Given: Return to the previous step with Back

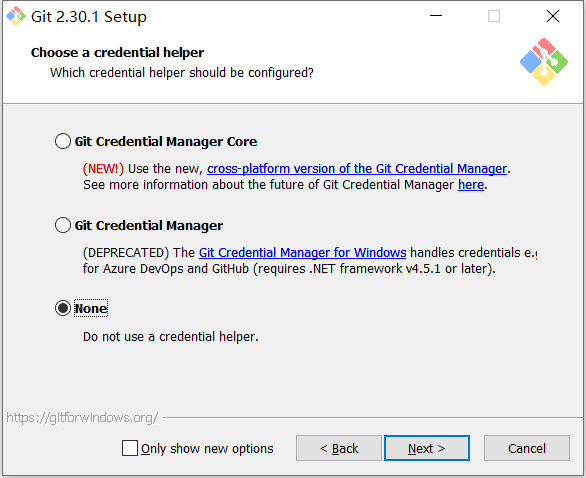Looking at the screenshot, I should point(339,448).
